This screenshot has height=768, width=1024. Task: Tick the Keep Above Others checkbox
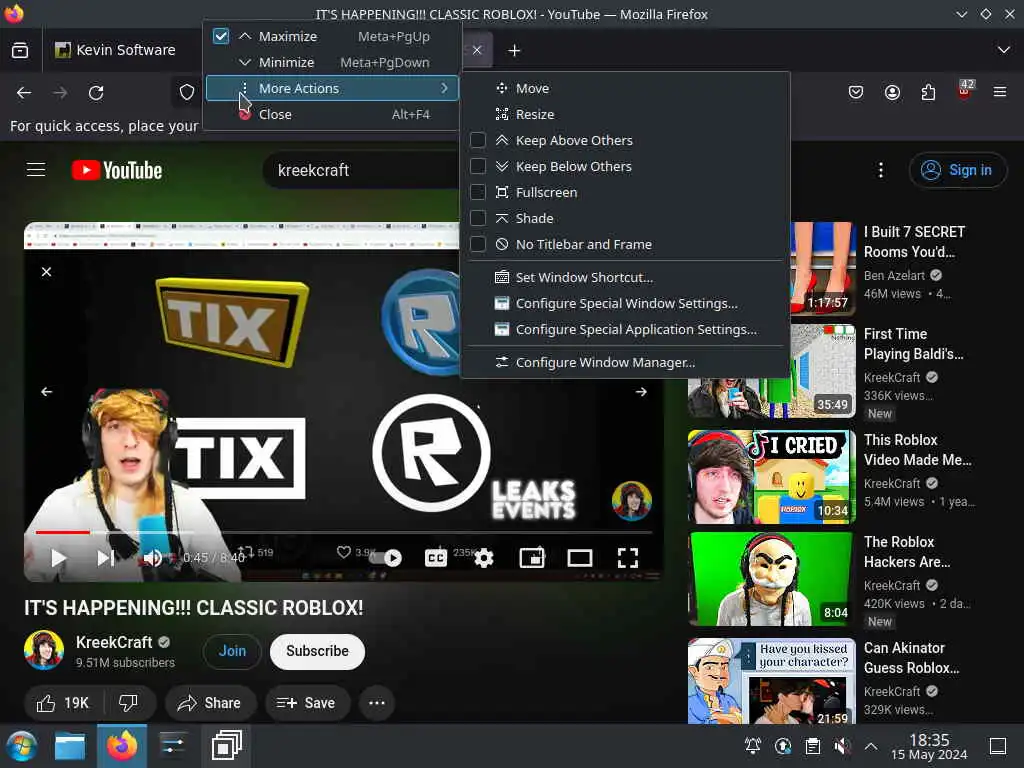478,140
